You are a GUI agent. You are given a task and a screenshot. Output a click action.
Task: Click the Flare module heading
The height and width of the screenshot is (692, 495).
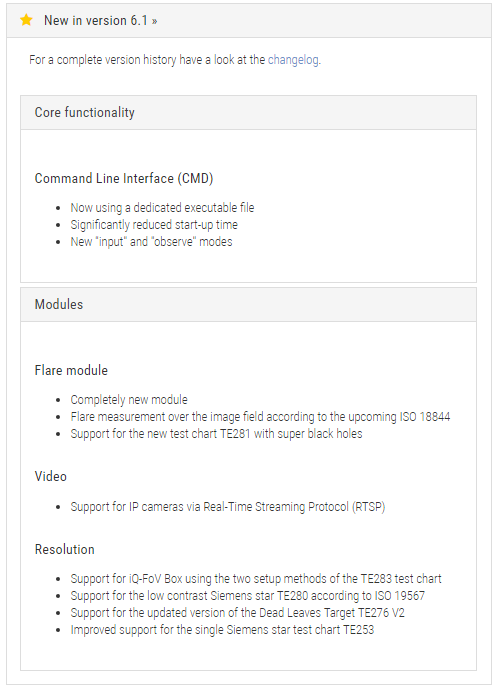71,370
